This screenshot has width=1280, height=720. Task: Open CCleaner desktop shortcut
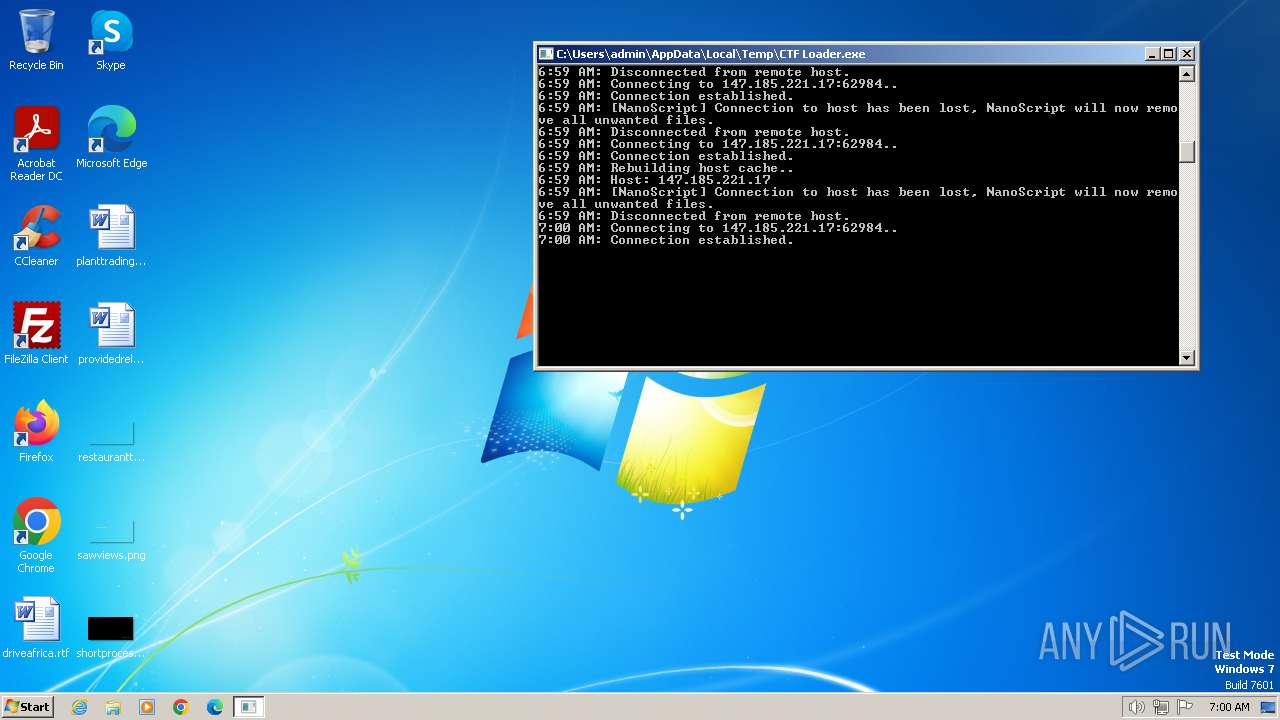tap(36, 236)
